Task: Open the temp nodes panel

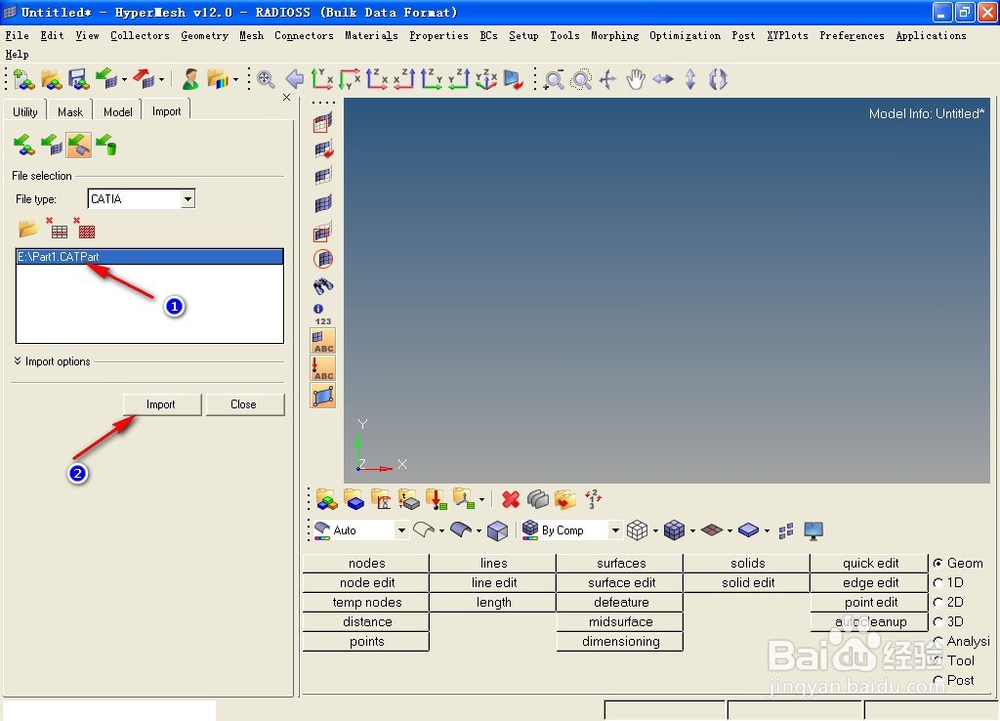Action: click(x=367, y=602)
